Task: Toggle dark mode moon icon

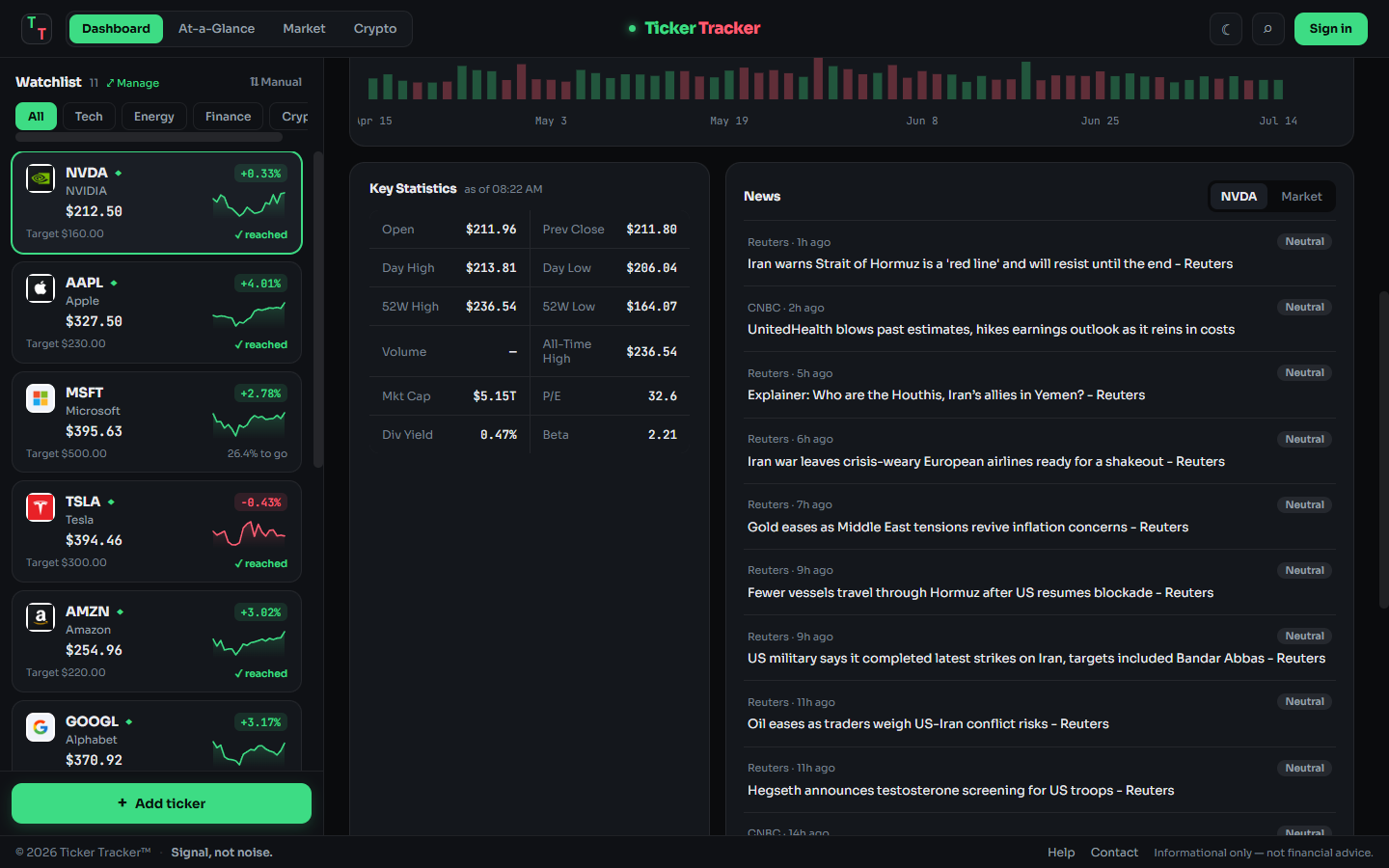Action: 1226,29
